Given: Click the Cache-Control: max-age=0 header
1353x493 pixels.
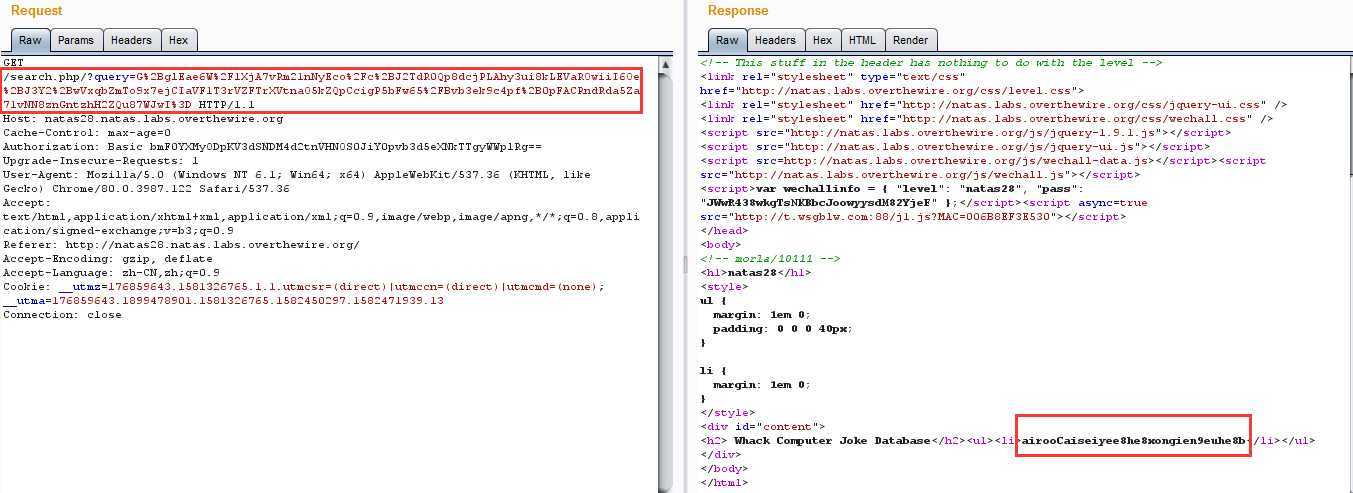Looking at the screenshot, I should (x=87, y=132).
